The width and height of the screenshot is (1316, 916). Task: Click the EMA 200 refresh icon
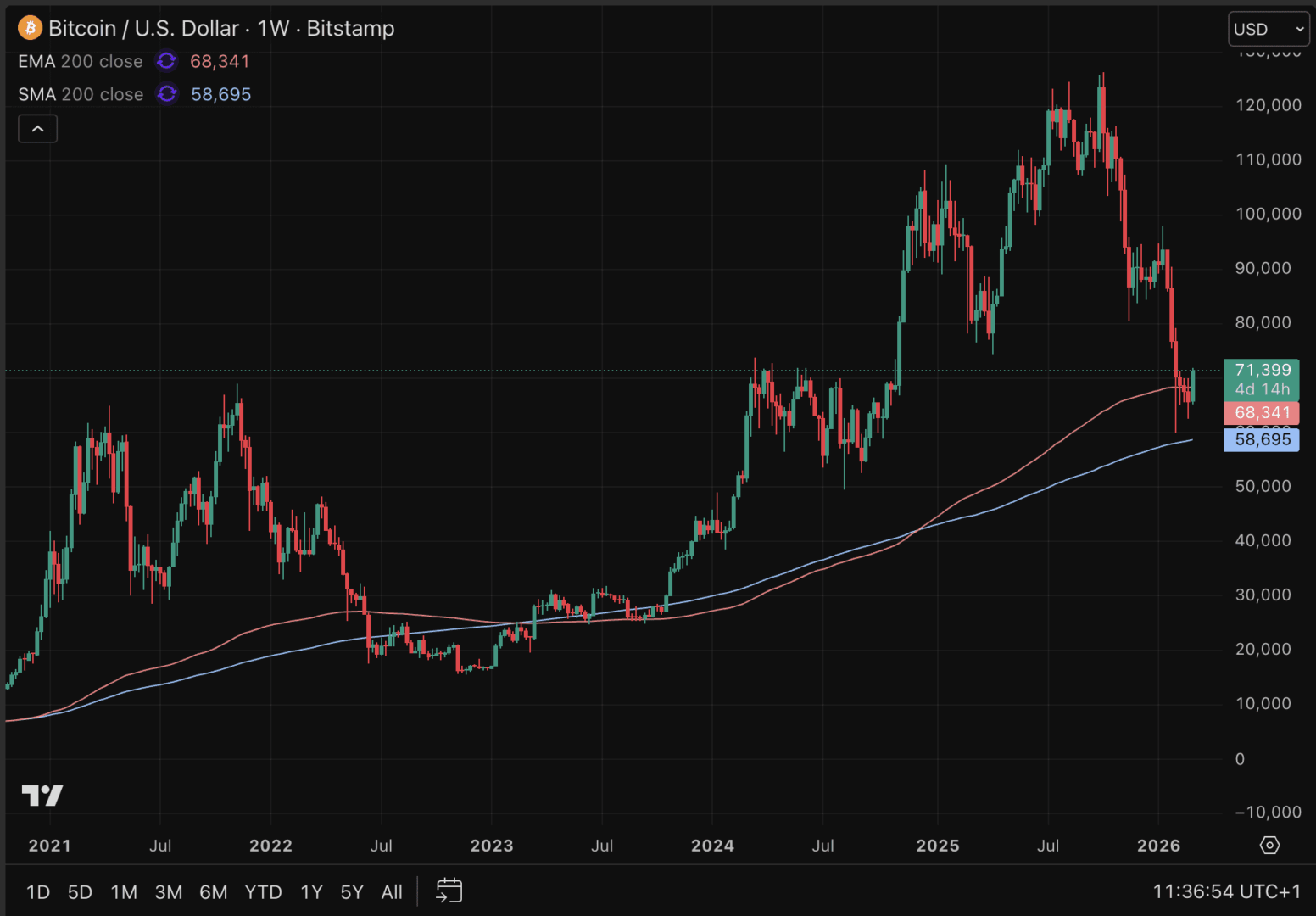coord(166,61)
